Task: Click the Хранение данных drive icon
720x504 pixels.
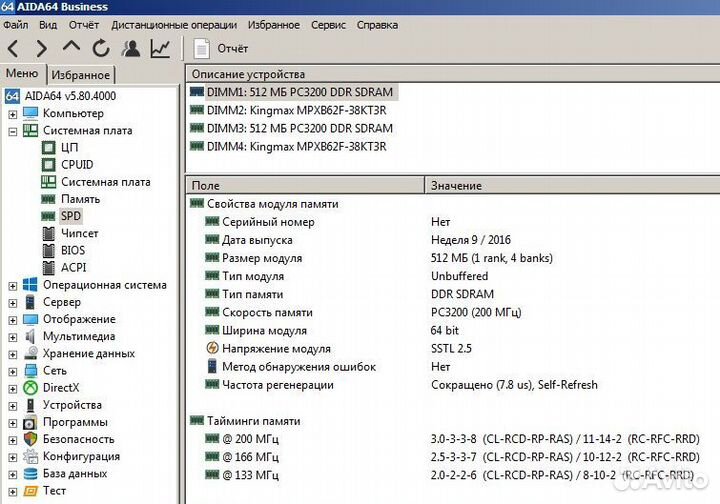Action: (x=31, y=353)
